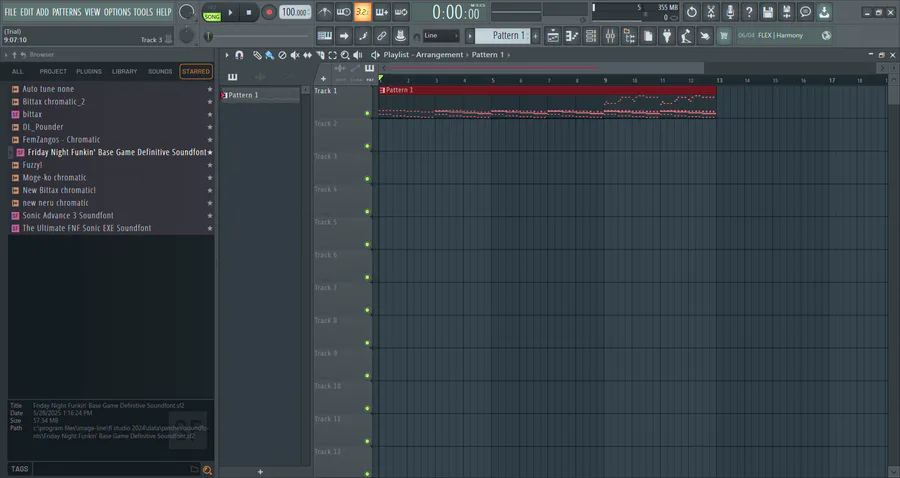Select the STARRED browser tab

(x=196, y=72)
